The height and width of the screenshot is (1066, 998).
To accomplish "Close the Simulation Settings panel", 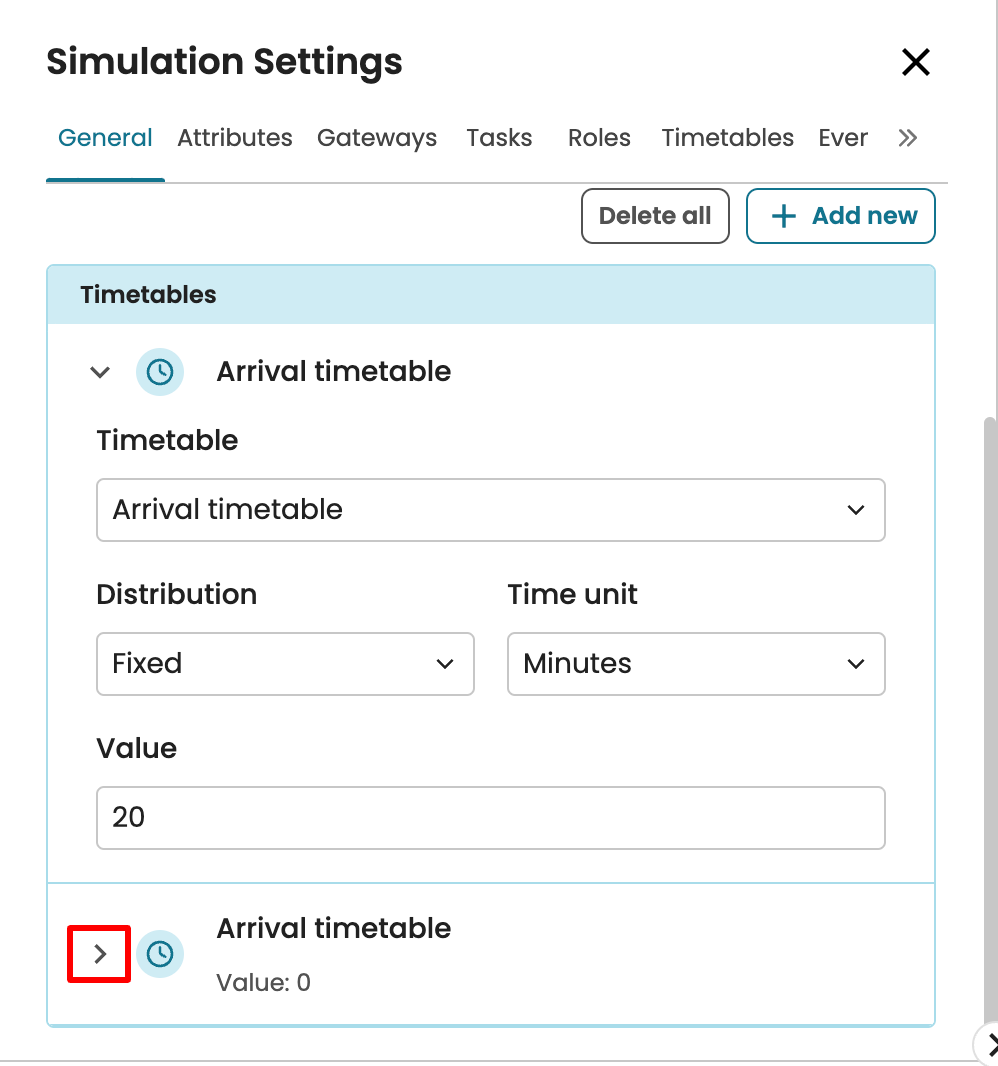I will (916, 63).
